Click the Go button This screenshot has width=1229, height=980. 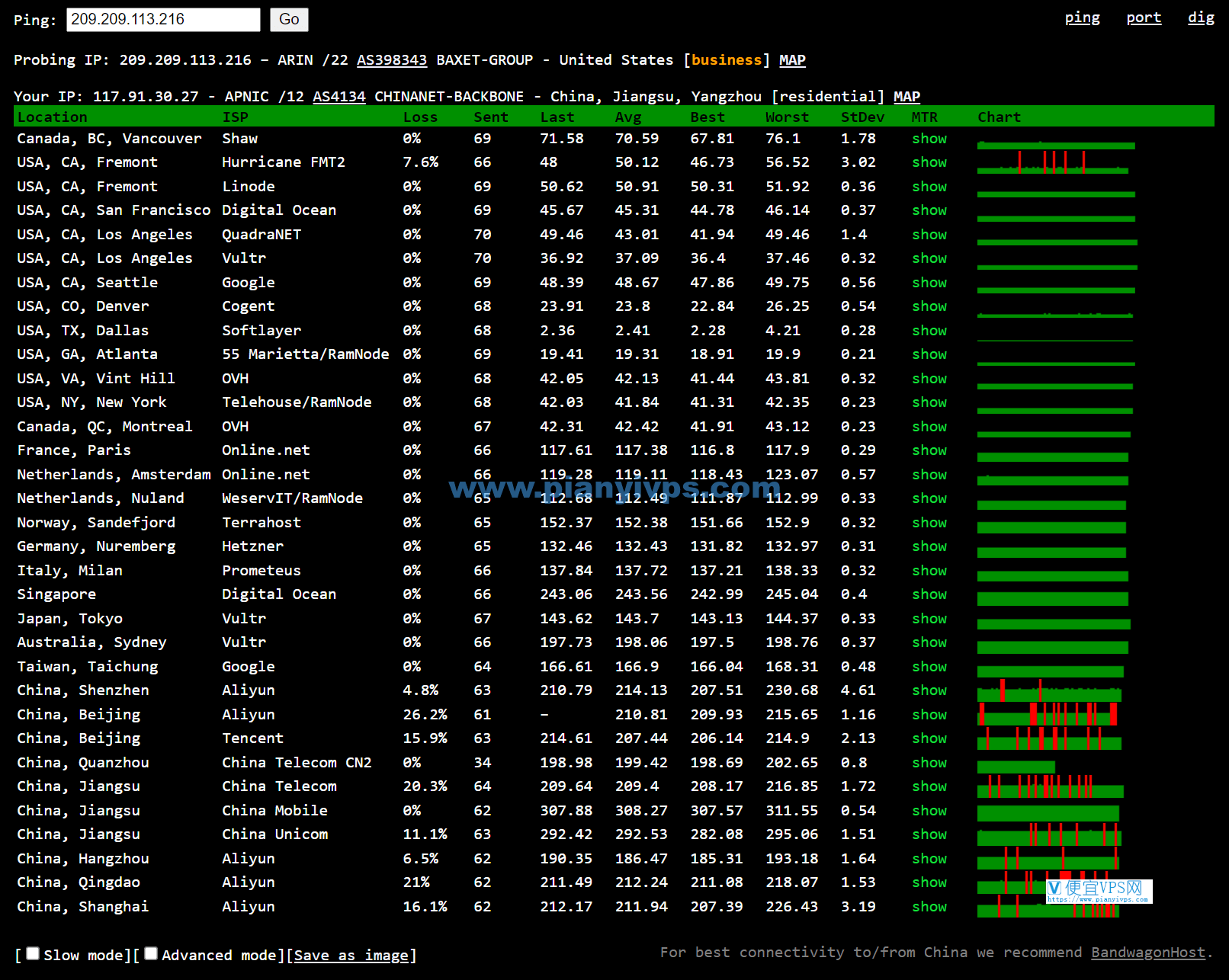point(289,20)
